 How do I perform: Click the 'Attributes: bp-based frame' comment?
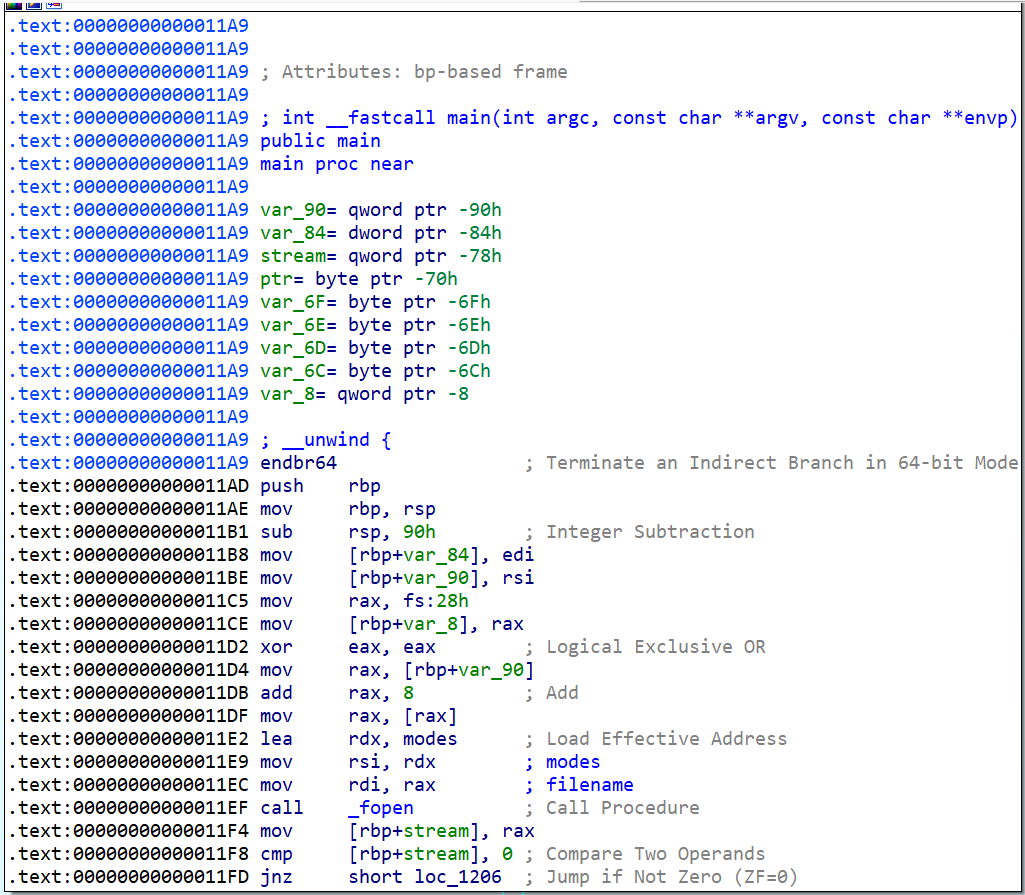(x=414, y=72)
